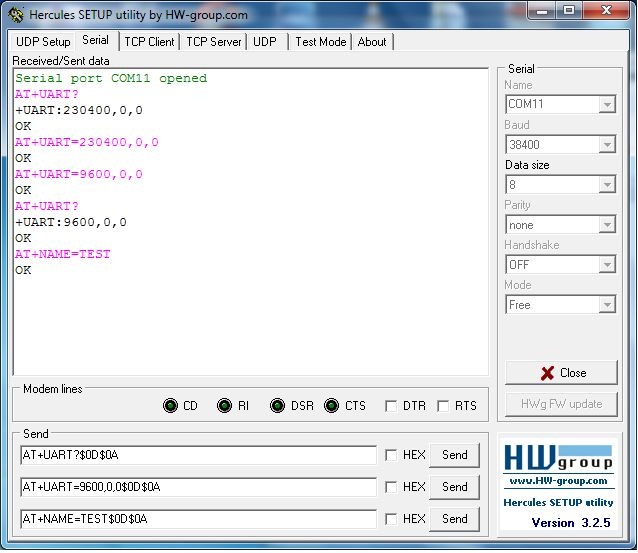638x553 pixels.
Task: Select the Serial tab
Action: click(x=96, y=40)
